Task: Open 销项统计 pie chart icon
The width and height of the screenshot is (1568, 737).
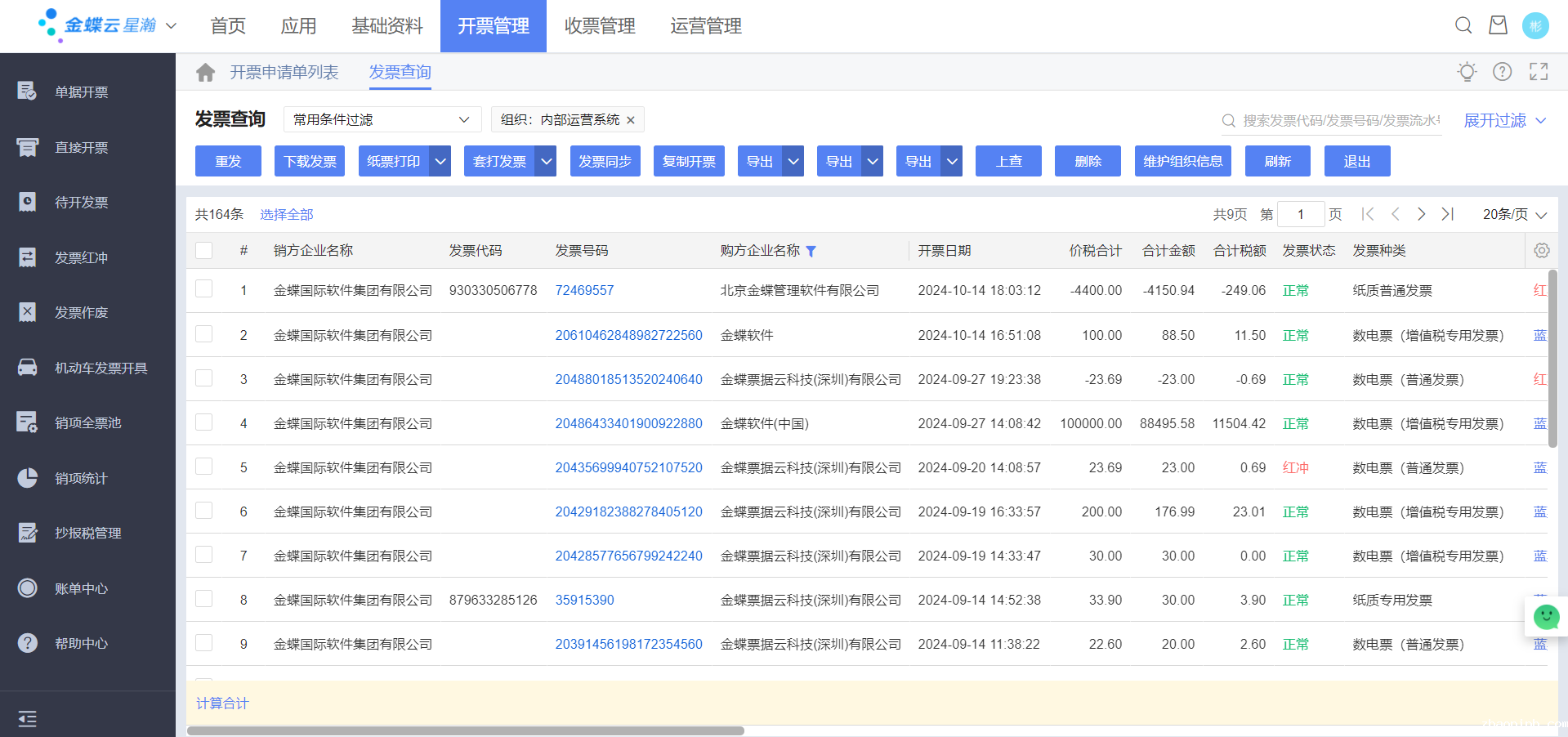Action: [27, 478]
